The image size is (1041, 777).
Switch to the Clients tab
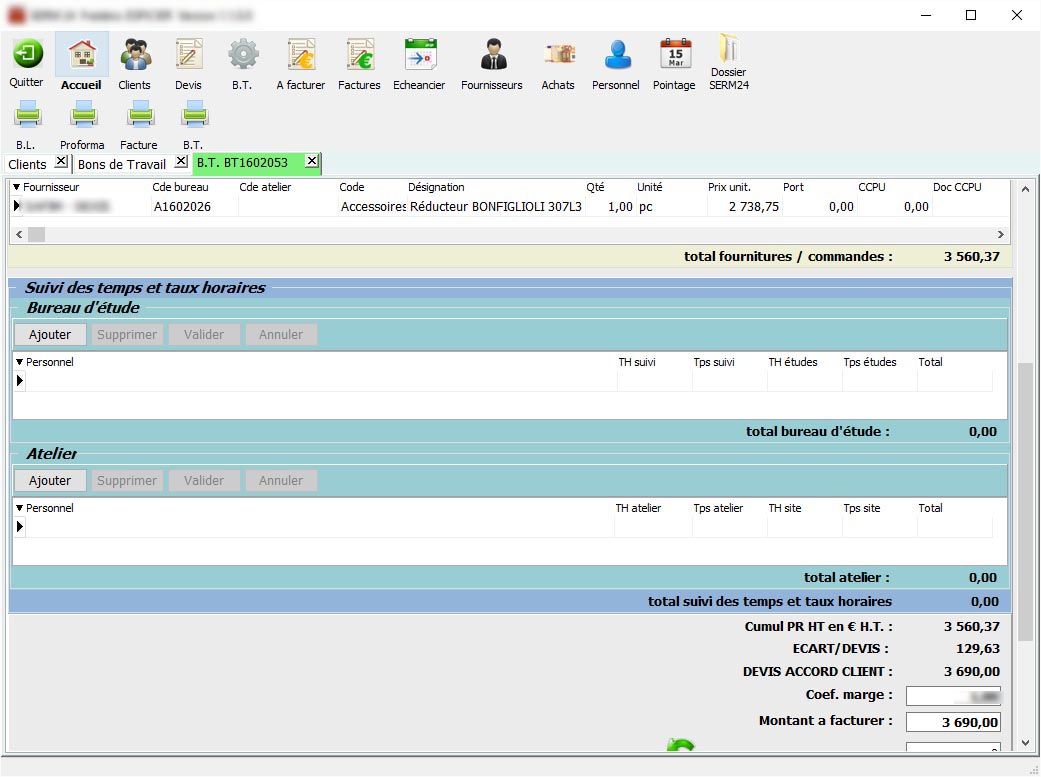pos(27,164)
